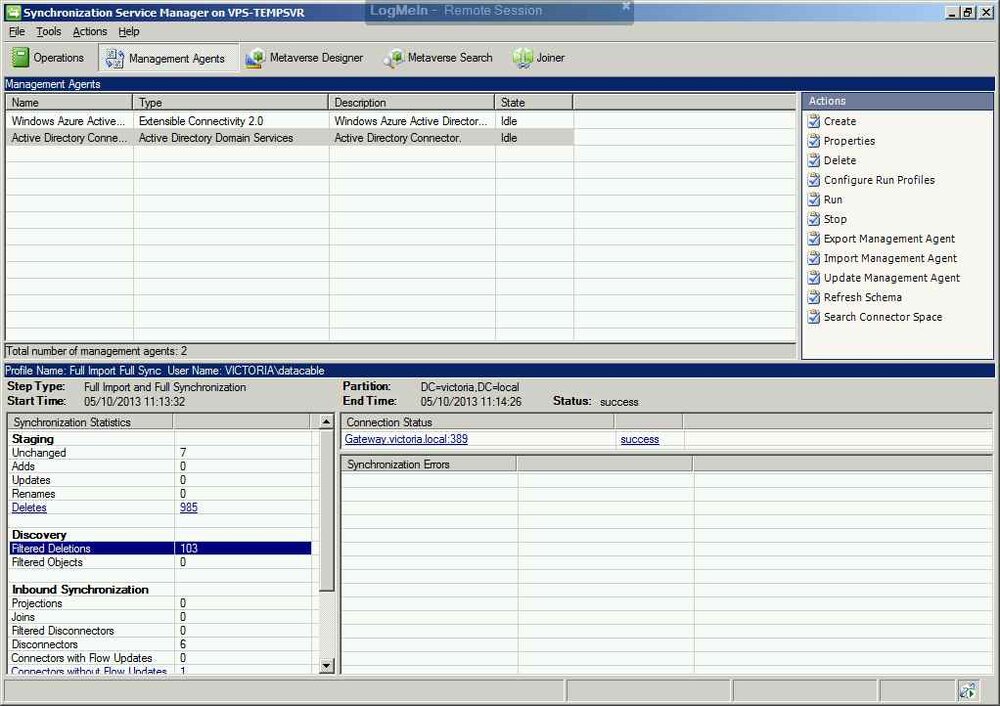The width and height of the screenshot is (1000, 706).
Task: Select the Filtered Disconnectors row
Action: click(x=161, y=631)
